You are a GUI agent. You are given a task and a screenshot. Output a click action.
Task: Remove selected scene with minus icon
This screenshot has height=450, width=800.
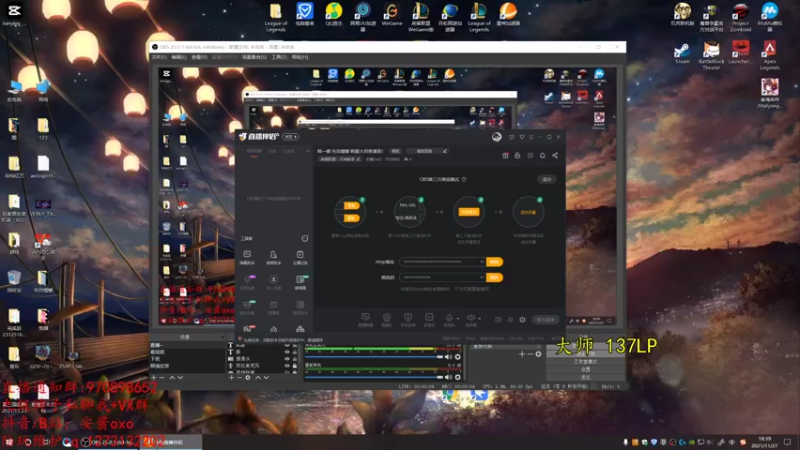tap(162, 378)
